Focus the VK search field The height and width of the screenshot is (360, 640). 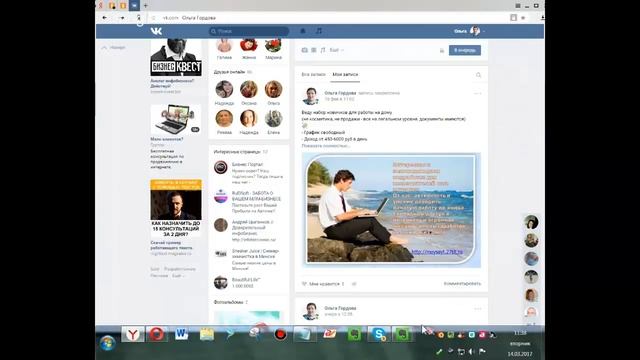click(249, 31)
